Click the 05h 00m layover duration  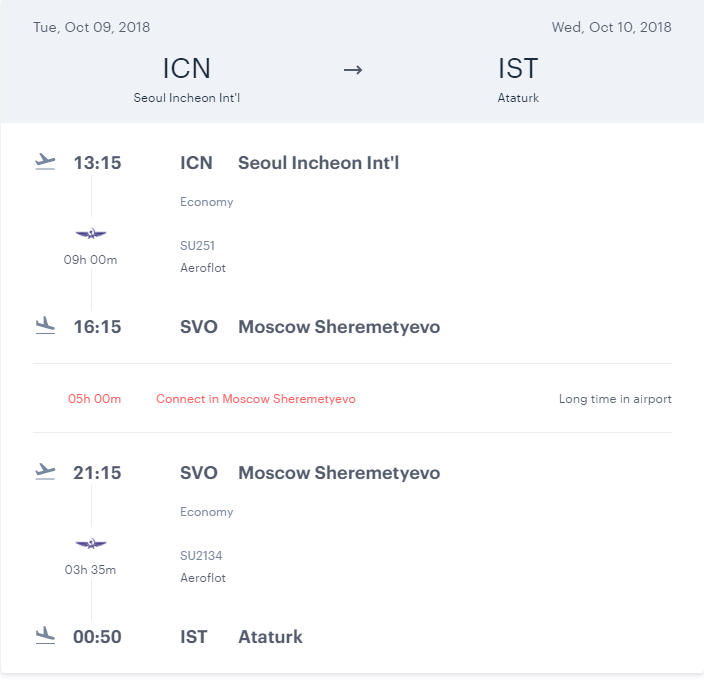pos(94,399)
